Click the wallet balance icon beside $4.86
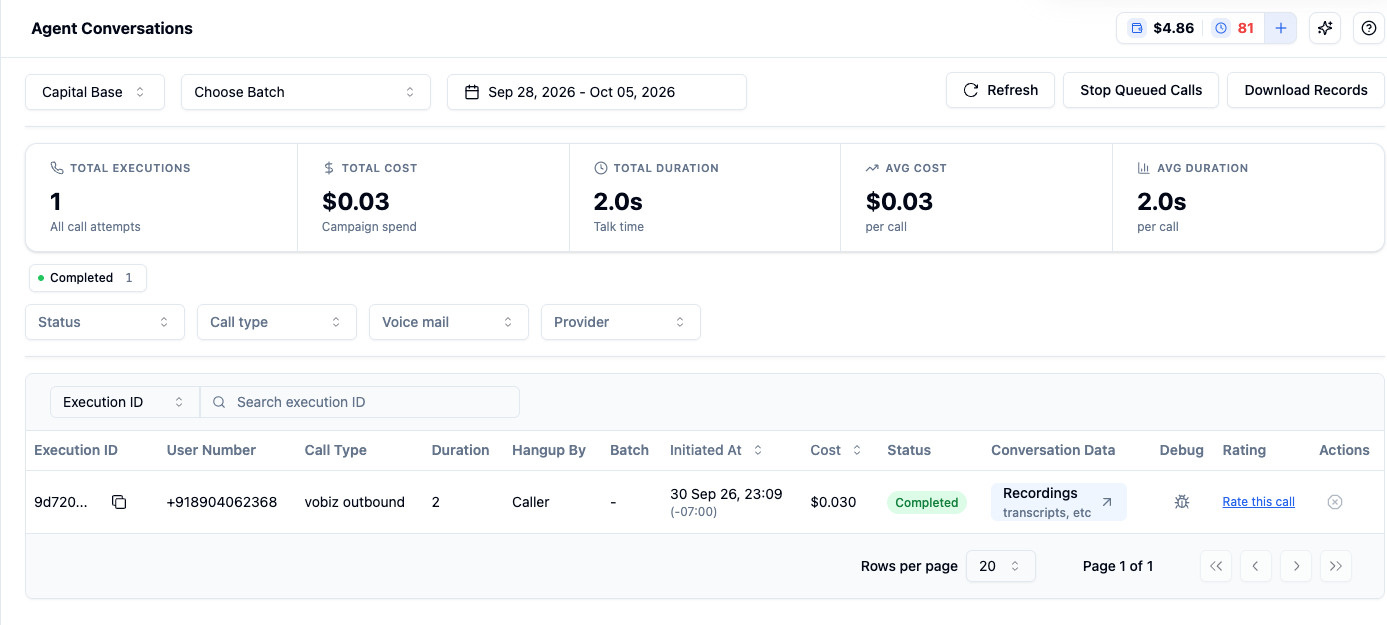Image resolution: width=1387 pixels, height=625 pixels. (1136, 28)
